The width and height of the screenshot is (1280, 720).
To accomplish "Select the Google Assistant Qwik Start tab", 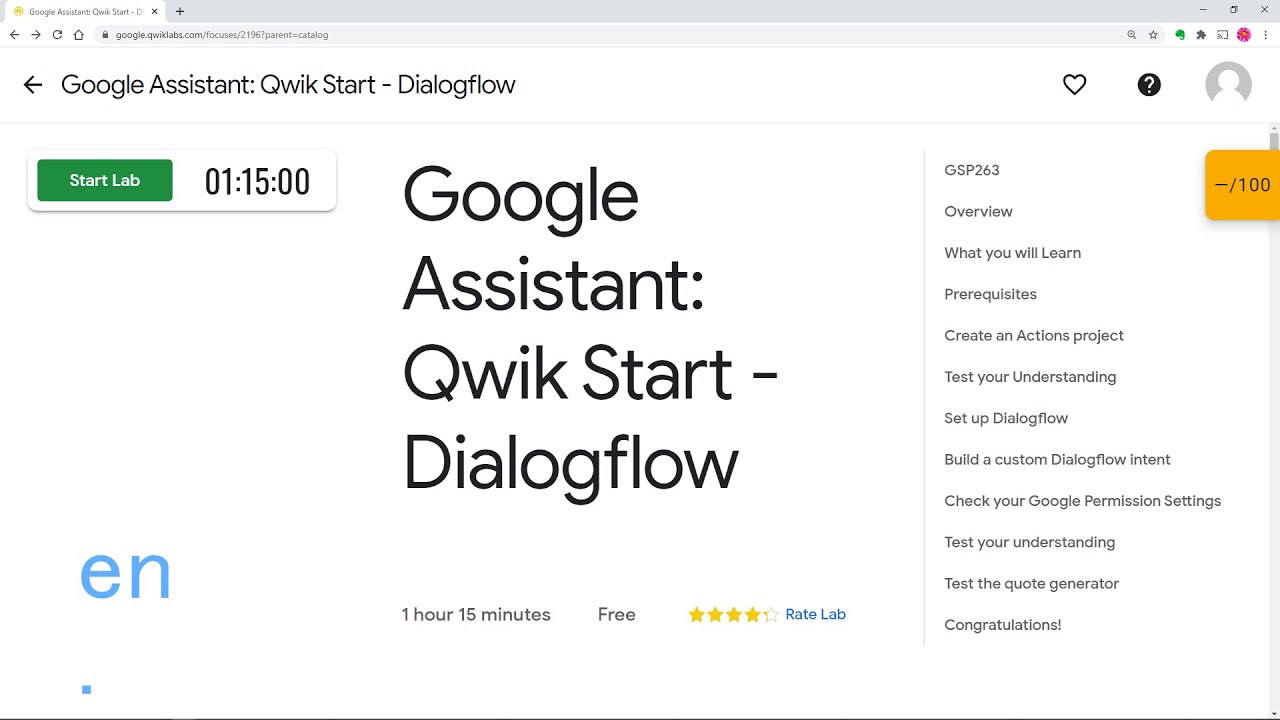I will 85,11.
